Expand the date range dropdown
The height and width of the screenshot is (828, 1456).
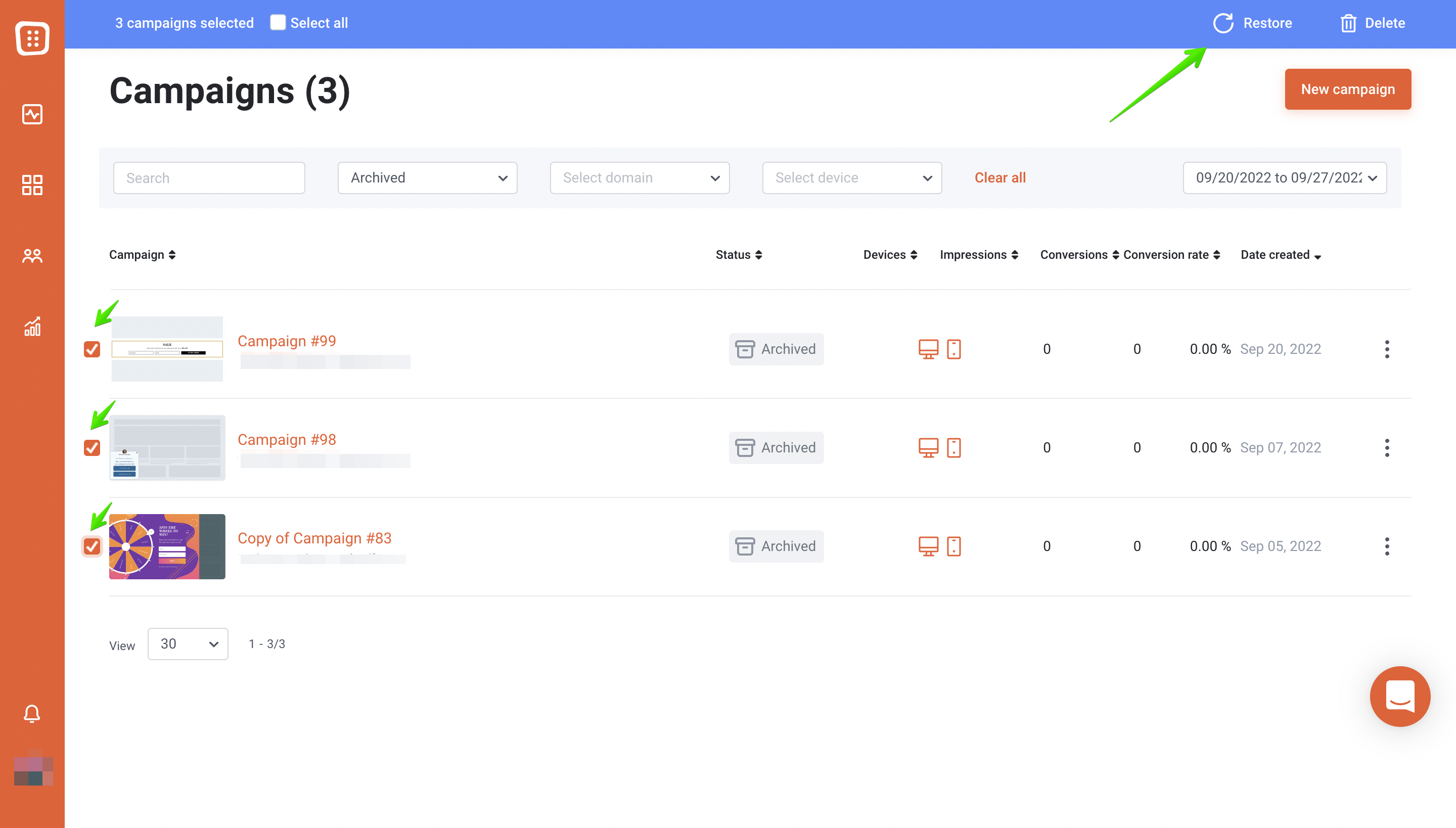coord(1284,178)
